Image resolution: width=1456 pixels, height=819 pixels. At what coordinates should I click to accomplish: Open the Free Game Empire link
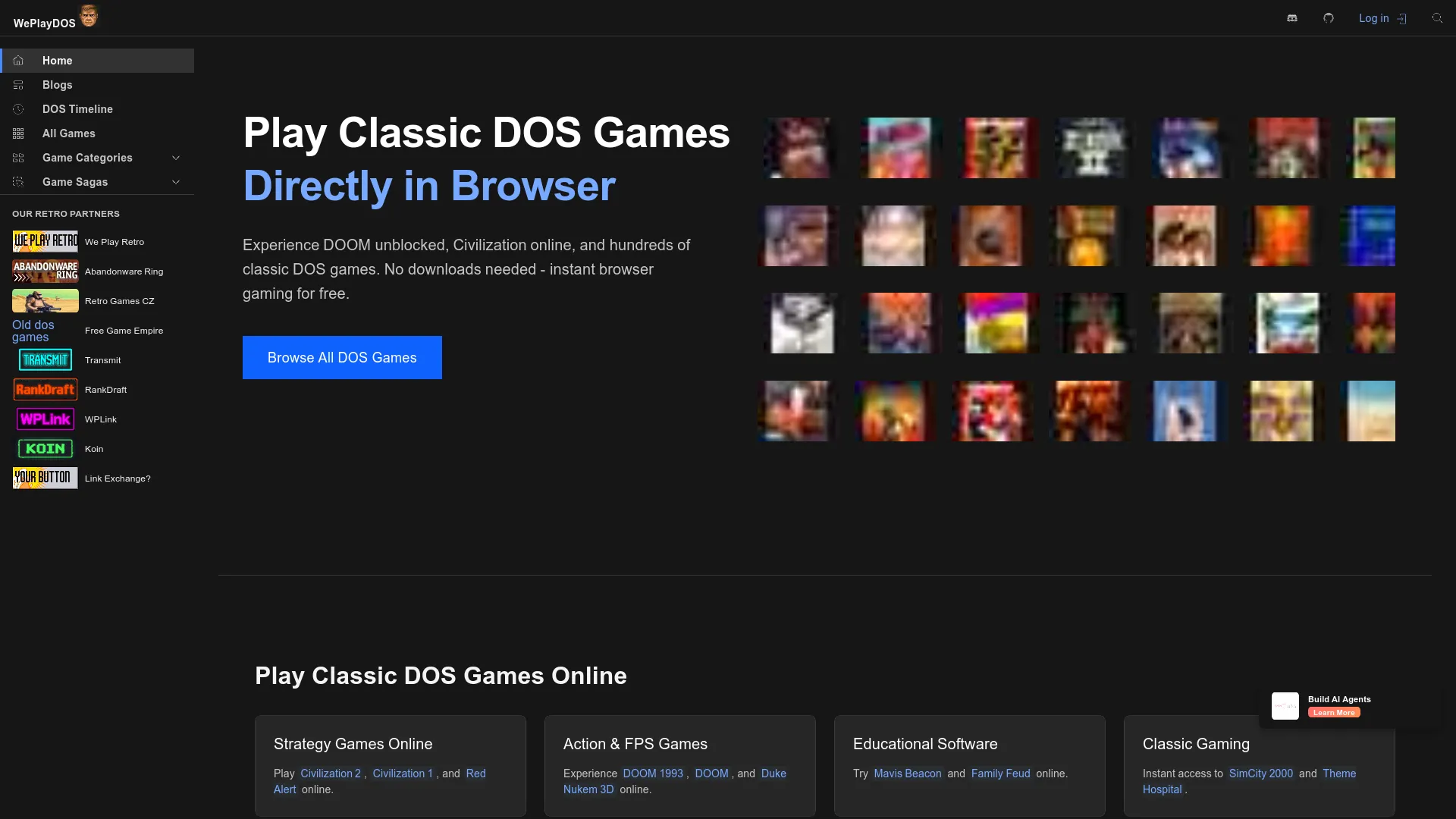click(x=124, y=331)
